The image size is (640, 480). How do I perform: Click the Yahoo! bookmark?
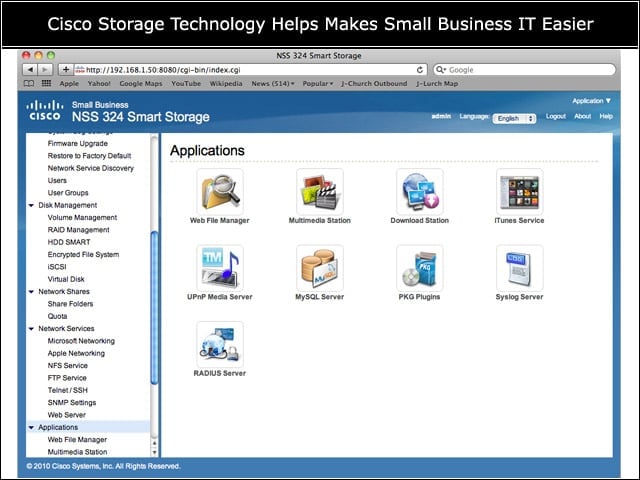(x=99, y=83)
